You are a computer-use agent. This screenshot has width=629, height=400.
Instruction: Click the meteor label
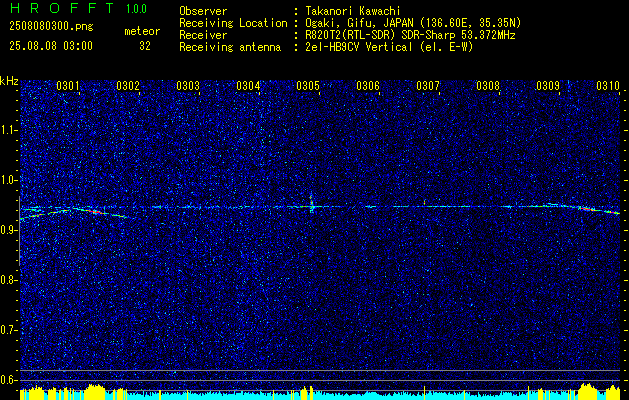142,31
